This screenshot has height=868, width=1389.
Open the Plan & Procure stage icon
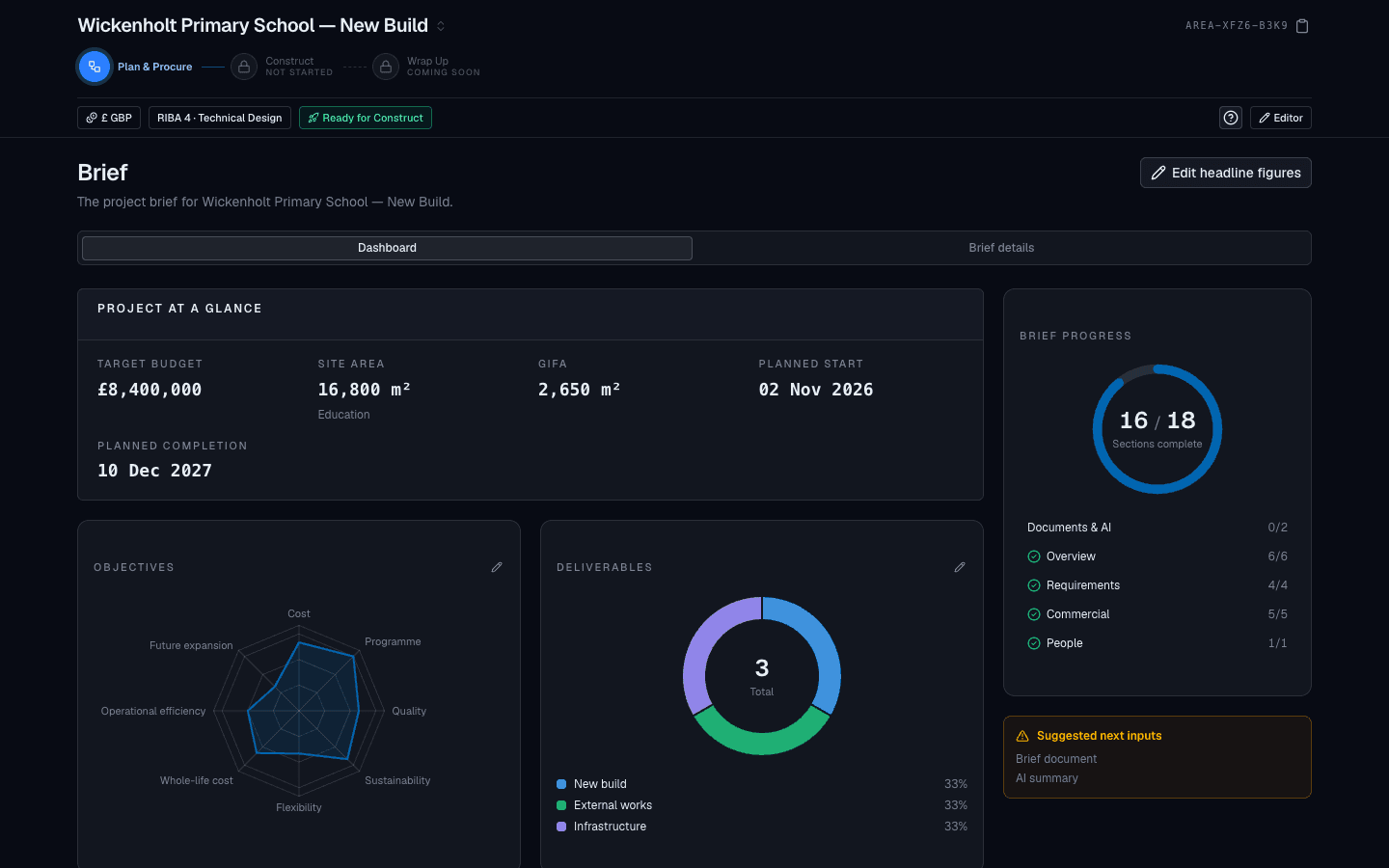[94, 67]
